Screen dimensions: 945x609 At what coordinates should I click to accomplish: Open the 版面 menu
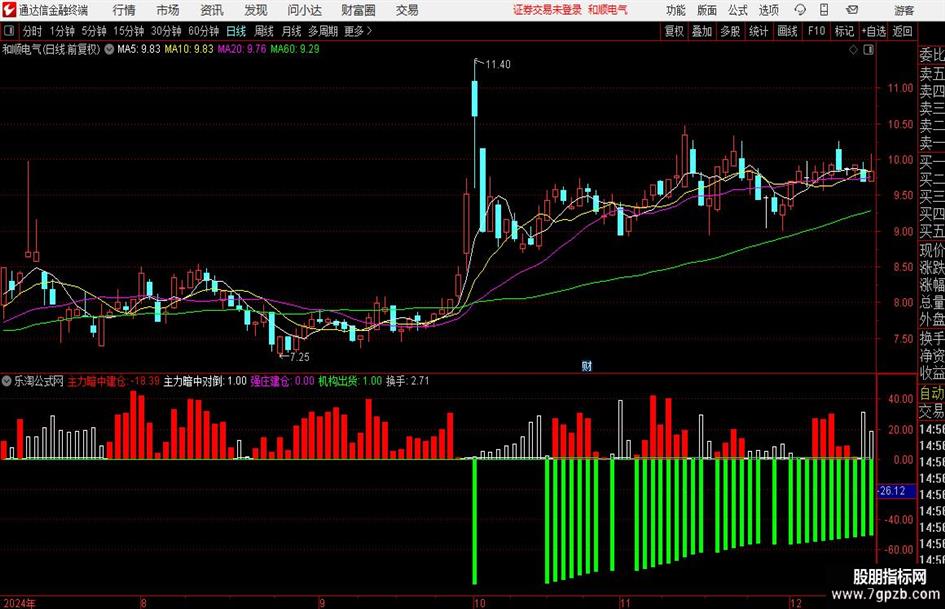[x=707, y=10]
